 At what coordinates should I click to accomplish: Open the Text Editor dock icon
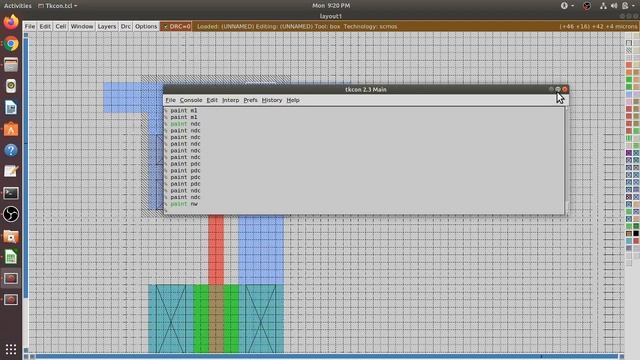click(x=11, y=171)
